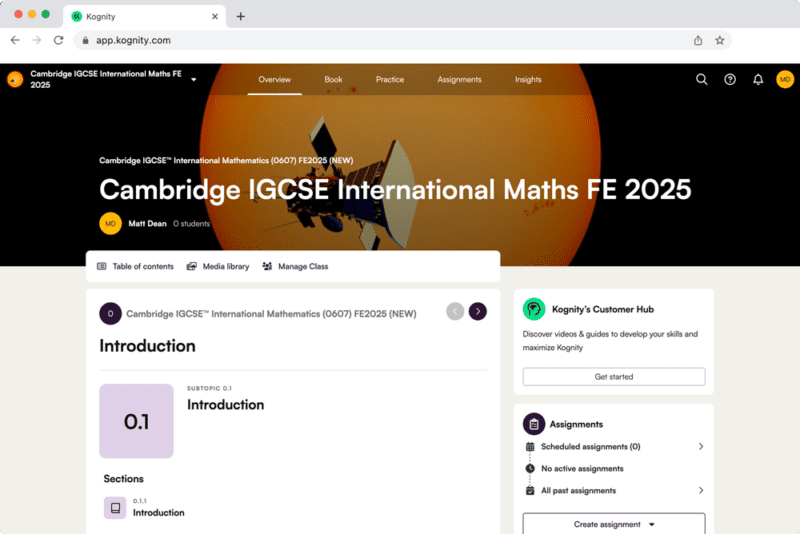This screenshot has width=800, height=534.
Task: Click the class name in header bar
Action: (x=106, y=79)
